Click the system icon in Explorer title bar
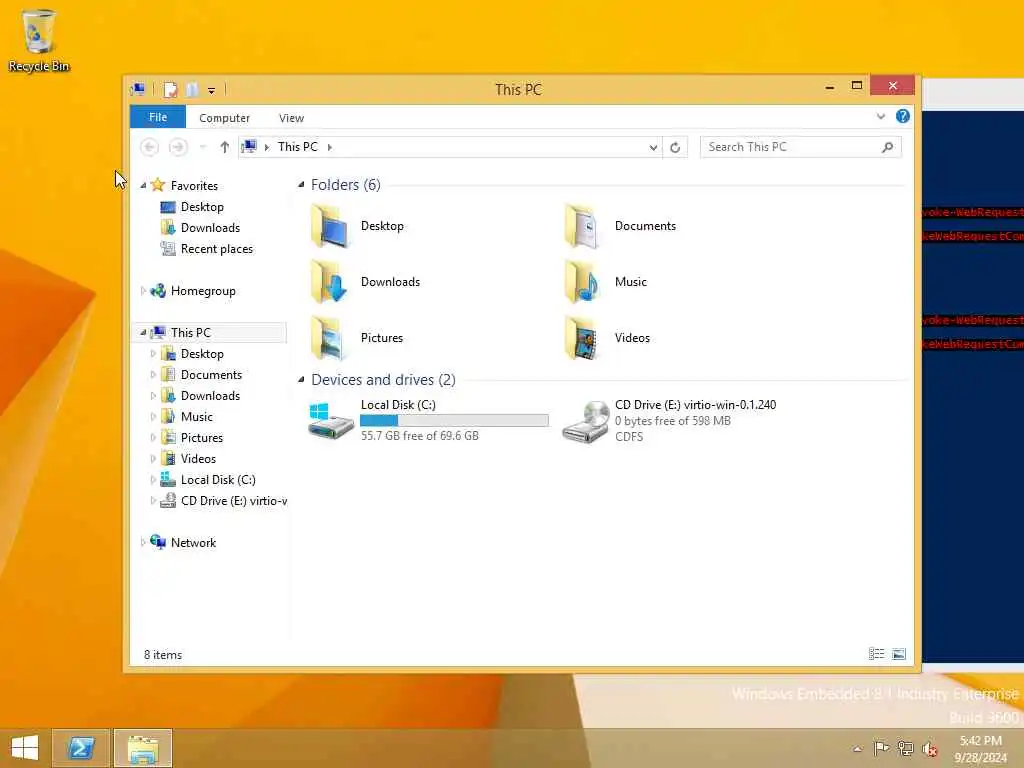 pos(138,89)
